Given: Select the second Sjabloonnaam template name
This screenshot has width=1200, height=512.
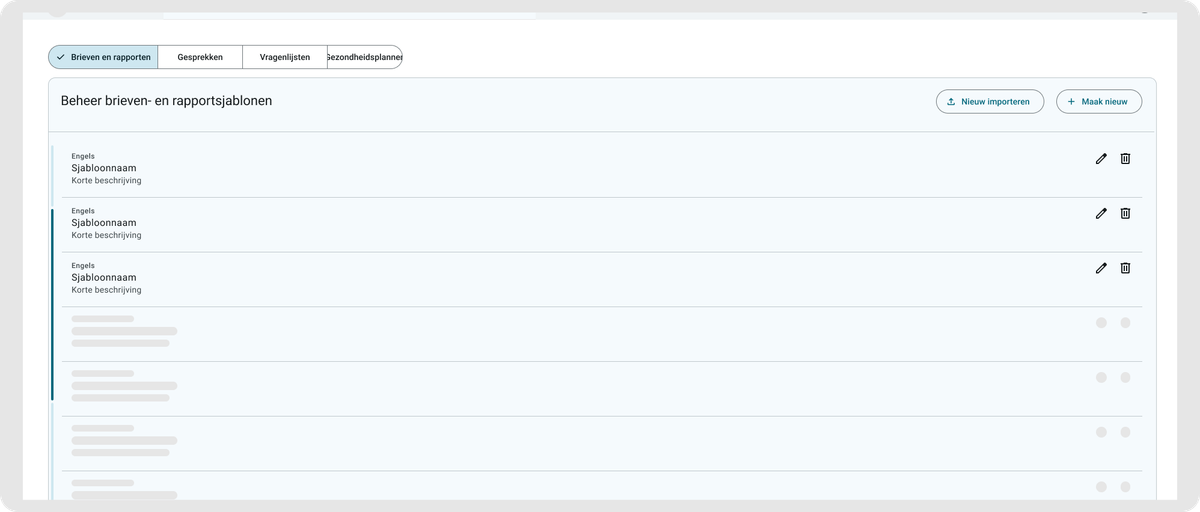Looking at the screenshot, I should click(104, 223).
